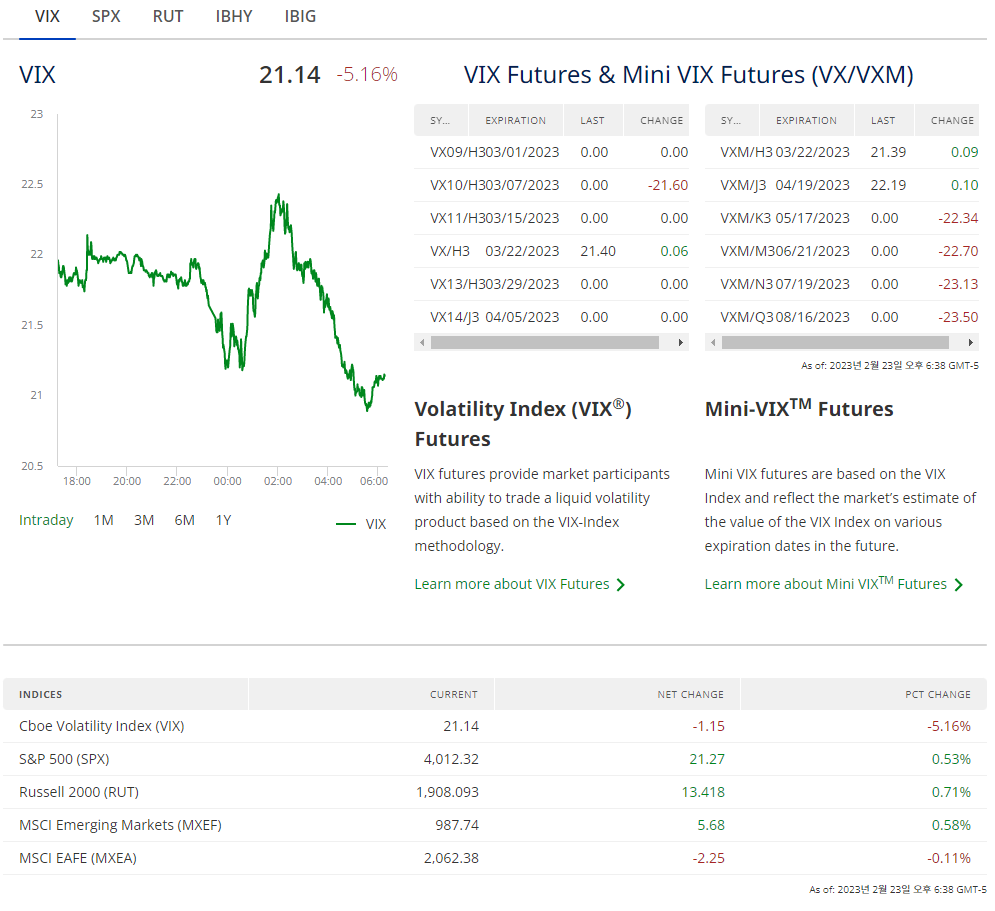Click VIX value 21.14 in chart header
Viewport: 995px width, 911px height.
[x=289, y=75]
